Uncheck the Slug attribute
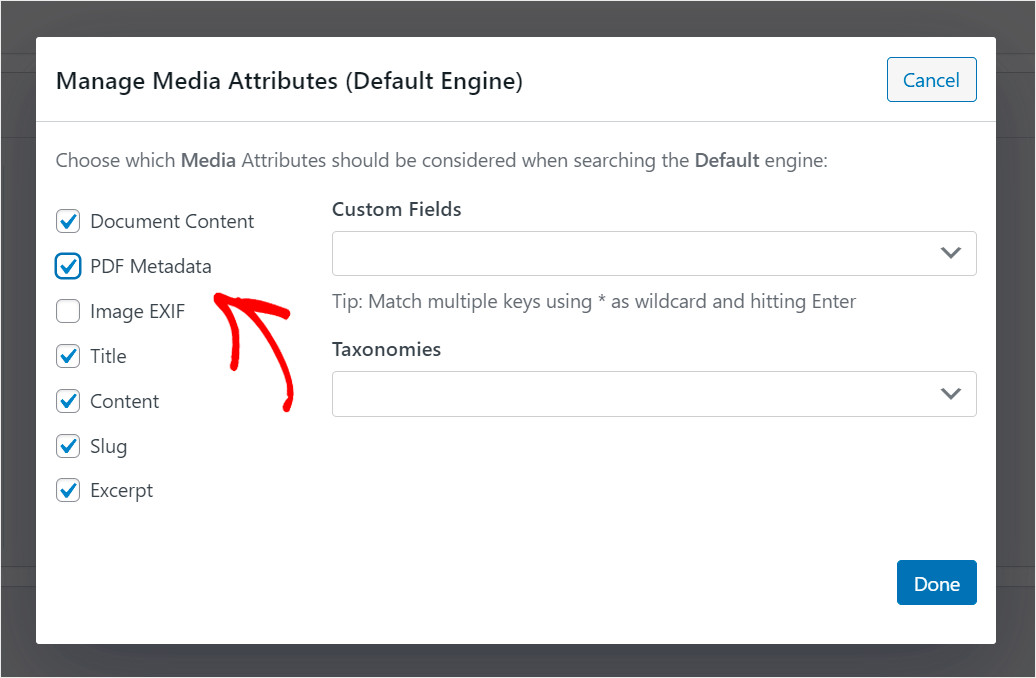The height and width of the screenshot is (678, 1036). [x=67, y=446]
